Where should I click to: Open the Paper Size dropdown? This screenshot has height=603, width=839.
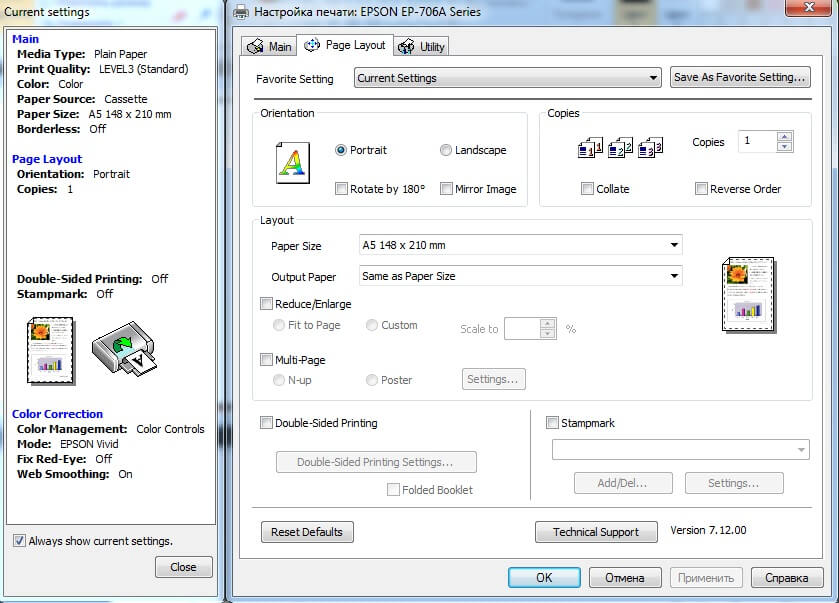[521, 245]
